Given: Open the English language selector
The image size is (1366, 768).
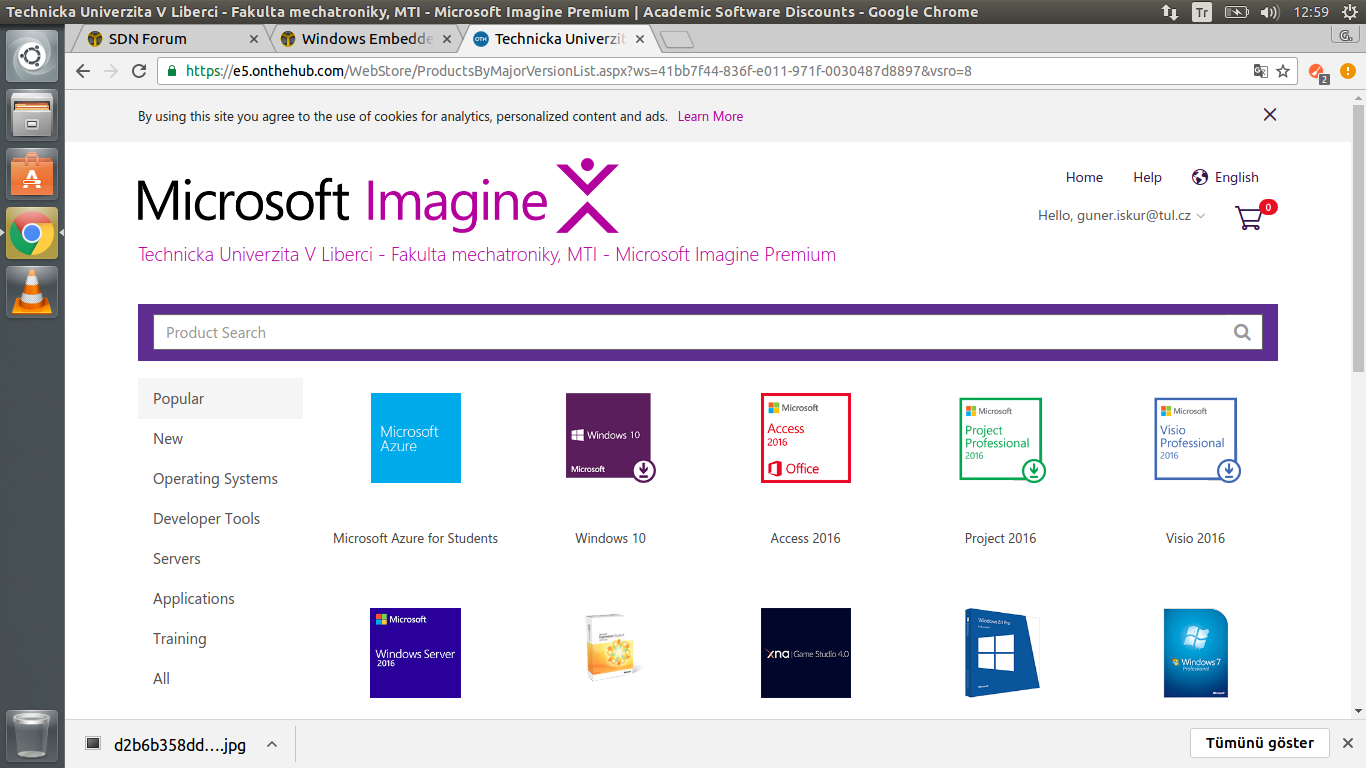Looking at the screenshot, I should pyautogui.click(x=1225, y=177).
